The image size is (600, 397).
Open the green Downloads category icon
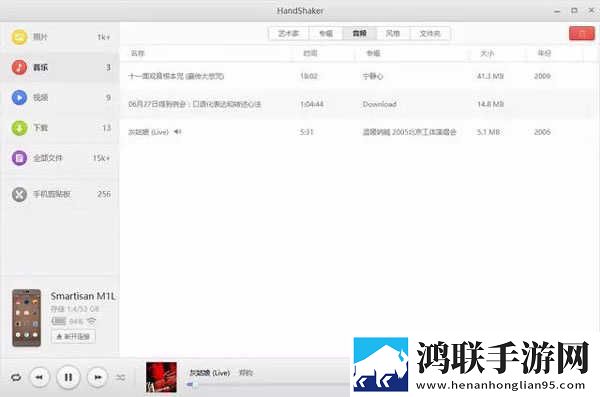tap(19, 128)
